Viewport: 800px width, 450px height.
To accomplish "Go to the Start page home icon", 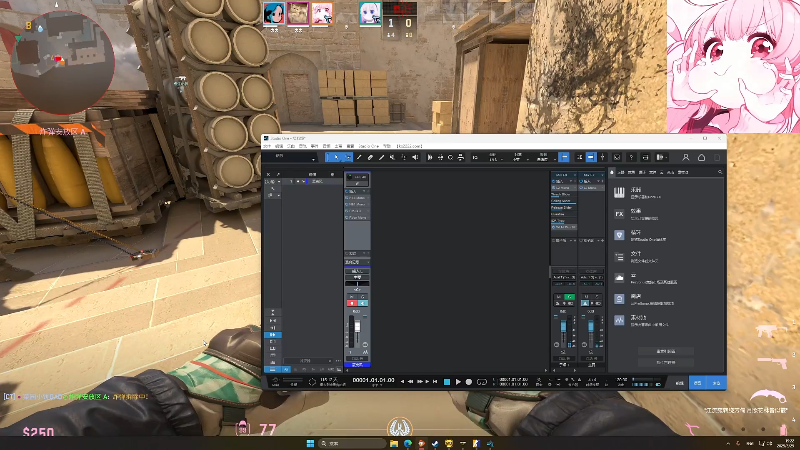I will (x=702, y=157).
